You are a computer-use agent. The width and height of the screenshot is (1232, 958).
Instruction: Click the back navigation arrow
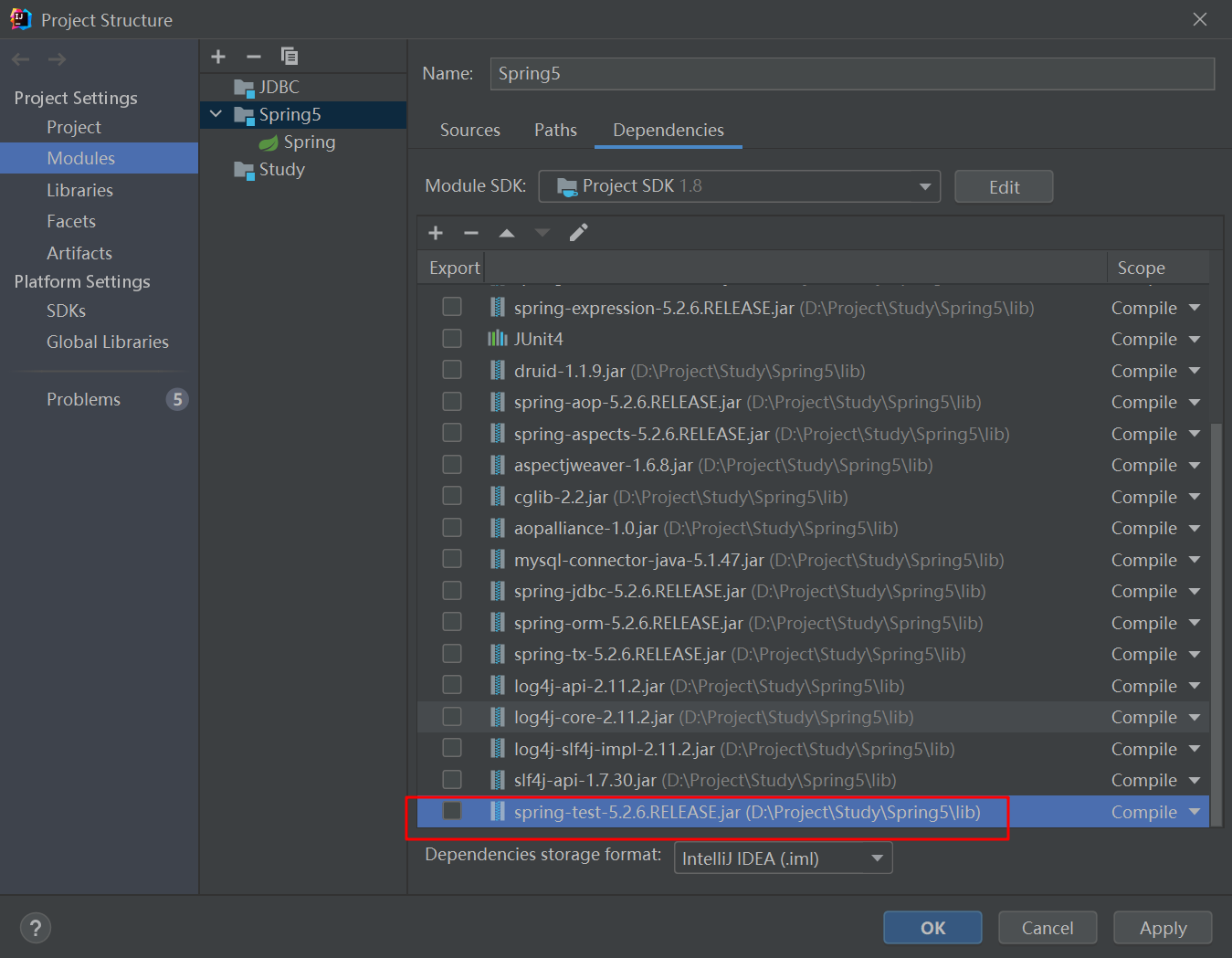click(21, 59)
